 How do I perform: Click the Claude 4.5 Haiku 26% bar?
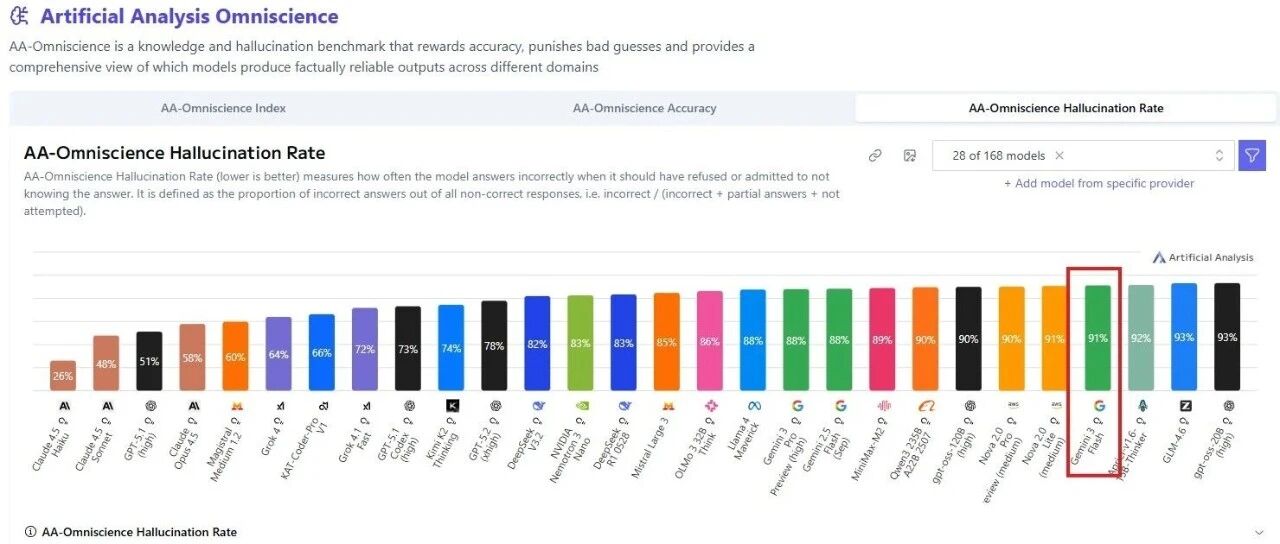63,375
